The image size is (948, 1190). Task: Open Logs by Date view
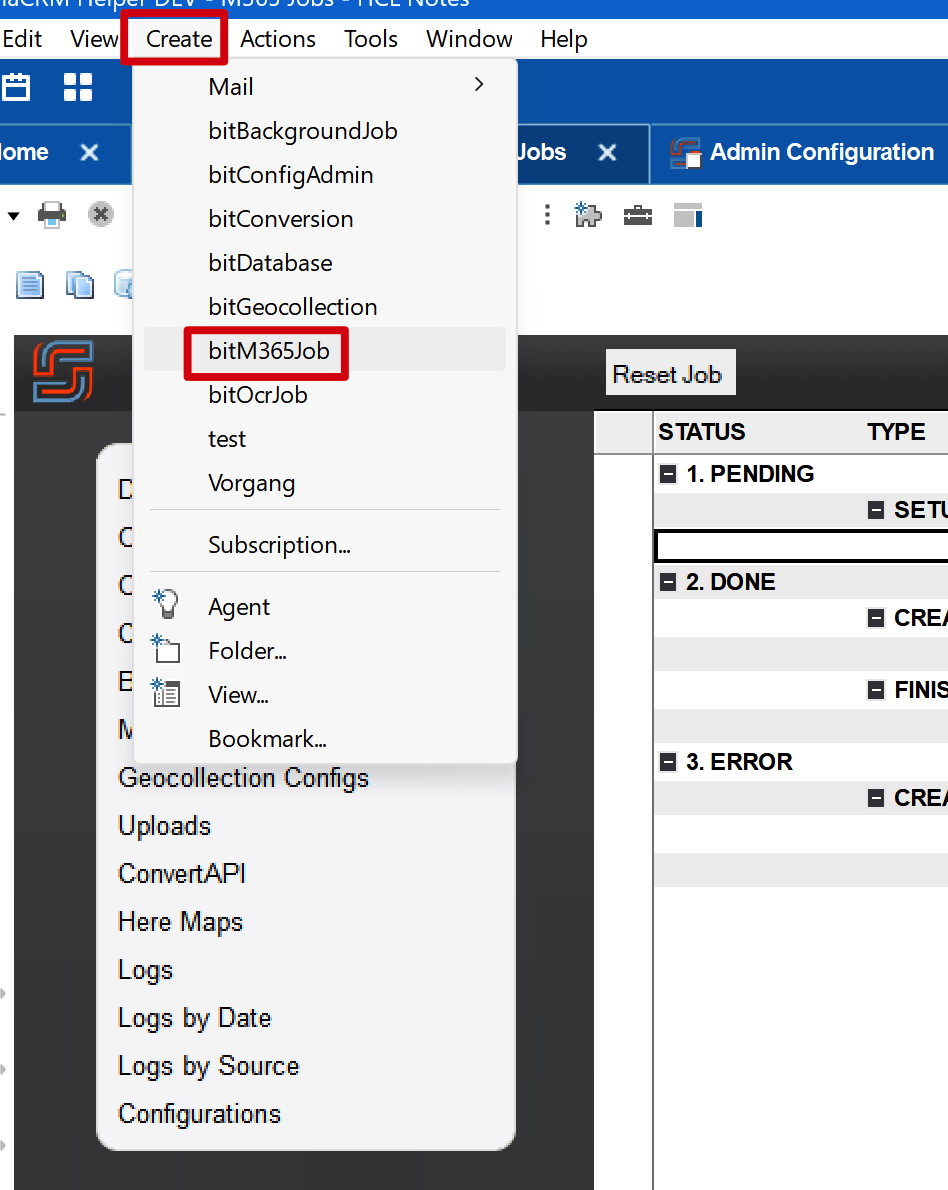point(195,1018)
